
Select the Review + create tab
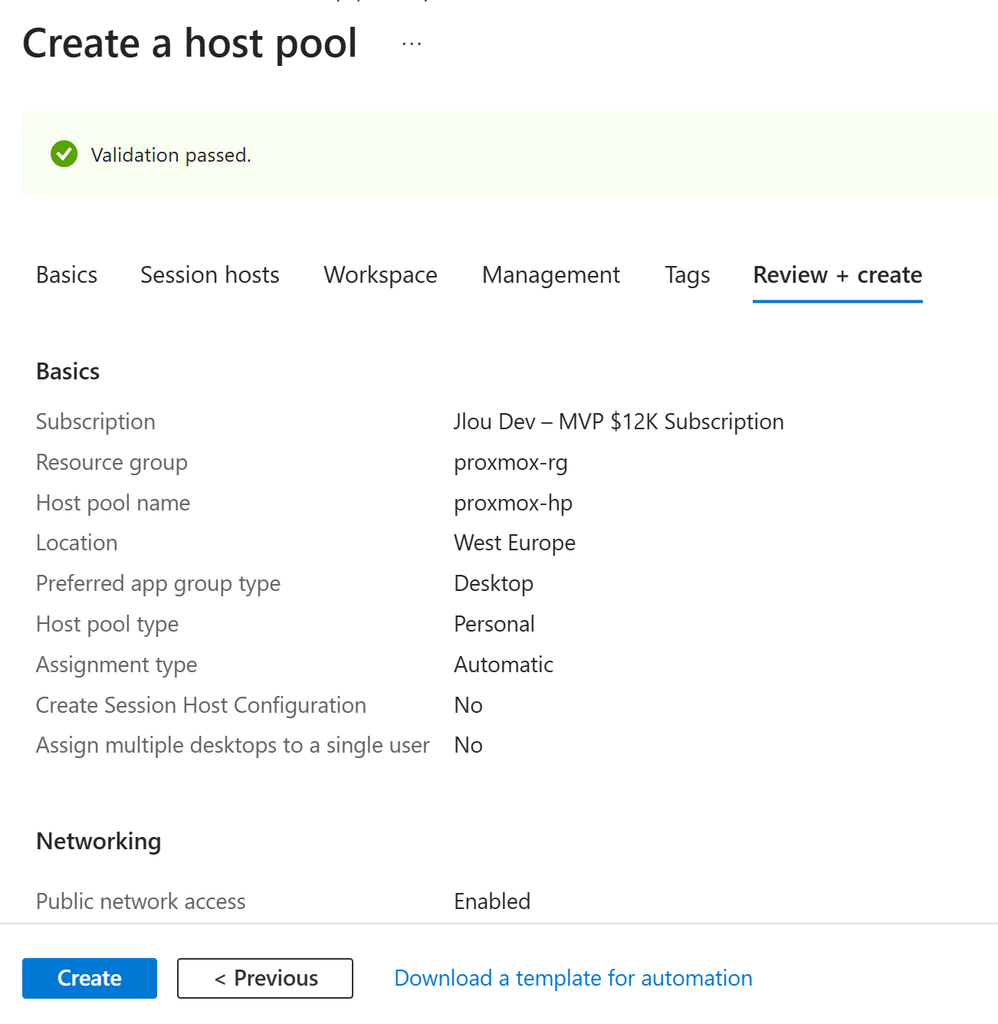[x=837, y=275]
